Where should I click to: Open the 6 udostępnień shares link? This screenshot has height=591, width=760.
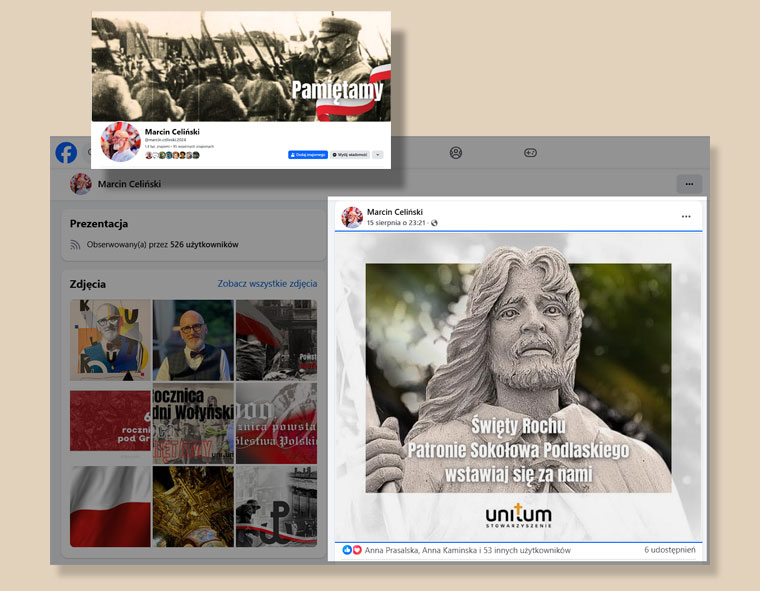click(669, 550)
